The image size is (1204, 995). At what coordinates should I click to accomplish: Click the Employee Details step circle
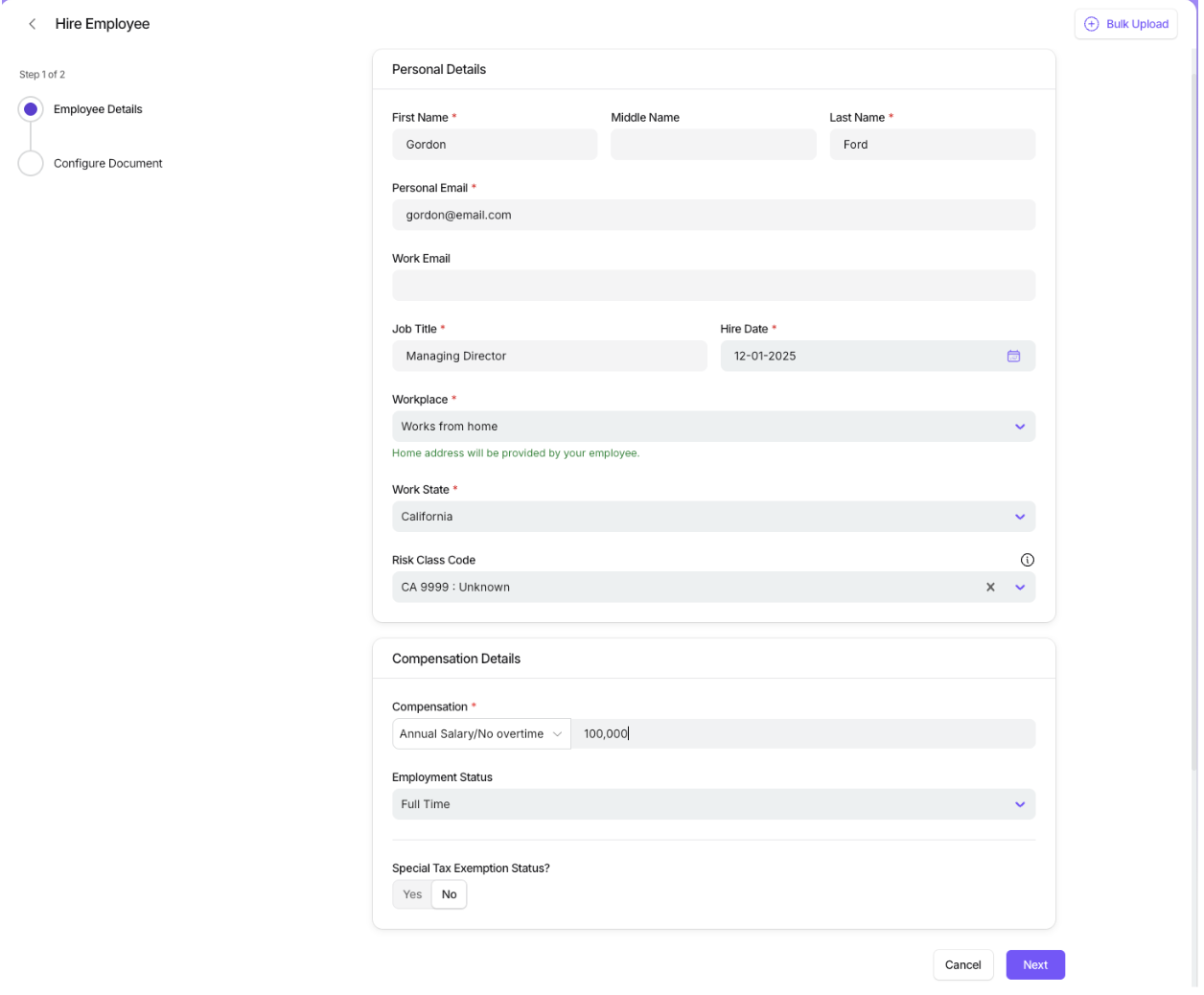pos(31,109)
